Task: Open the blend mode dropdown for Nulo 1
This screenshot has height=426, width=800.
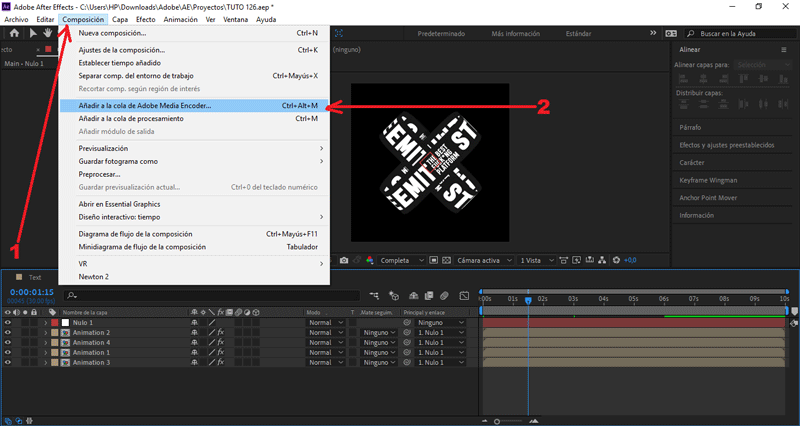Action: coord(325,323)
